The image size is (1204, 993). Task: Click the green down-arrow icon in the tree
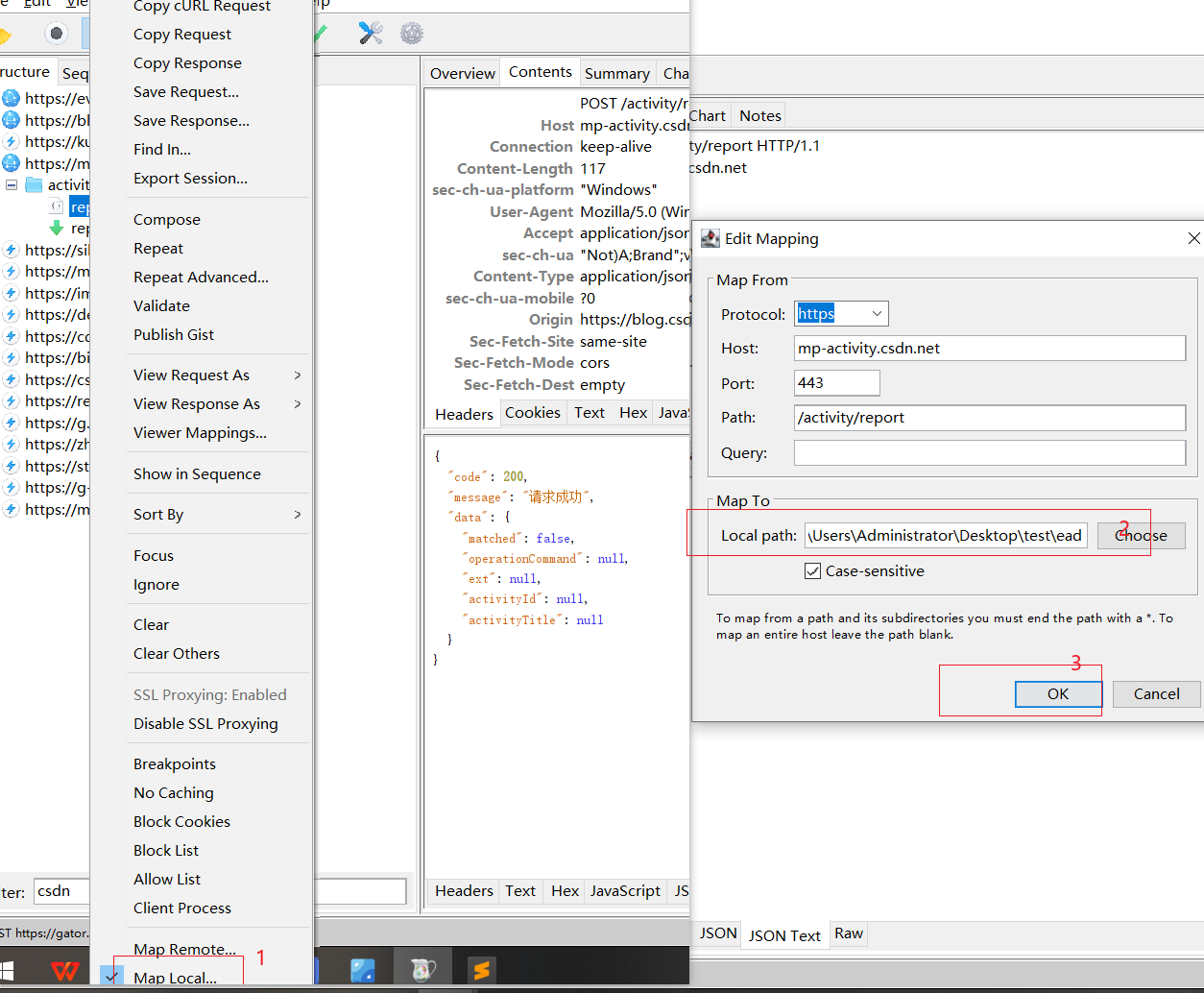[57, 229]
